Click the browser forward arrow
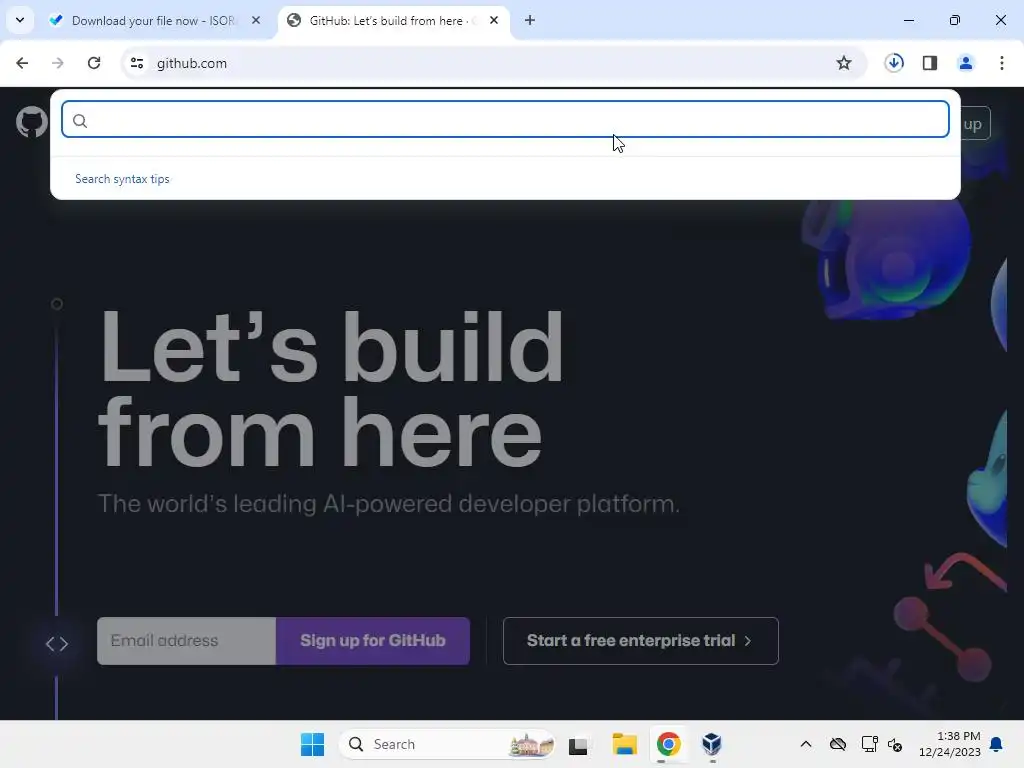Screen dimensions: 1024x768 tap(58, 63)
